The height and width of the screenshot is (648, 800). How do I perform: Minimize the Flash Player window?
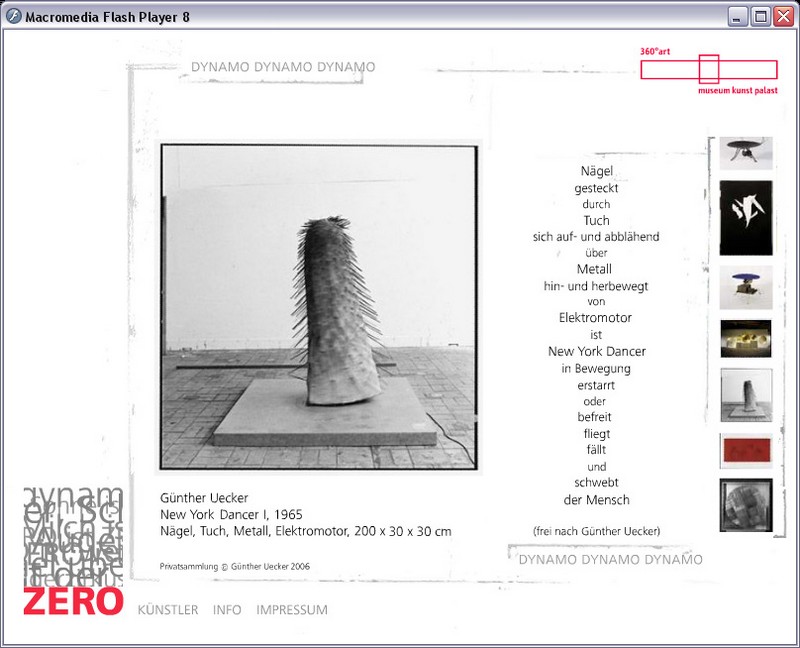[x=738, y=16]
